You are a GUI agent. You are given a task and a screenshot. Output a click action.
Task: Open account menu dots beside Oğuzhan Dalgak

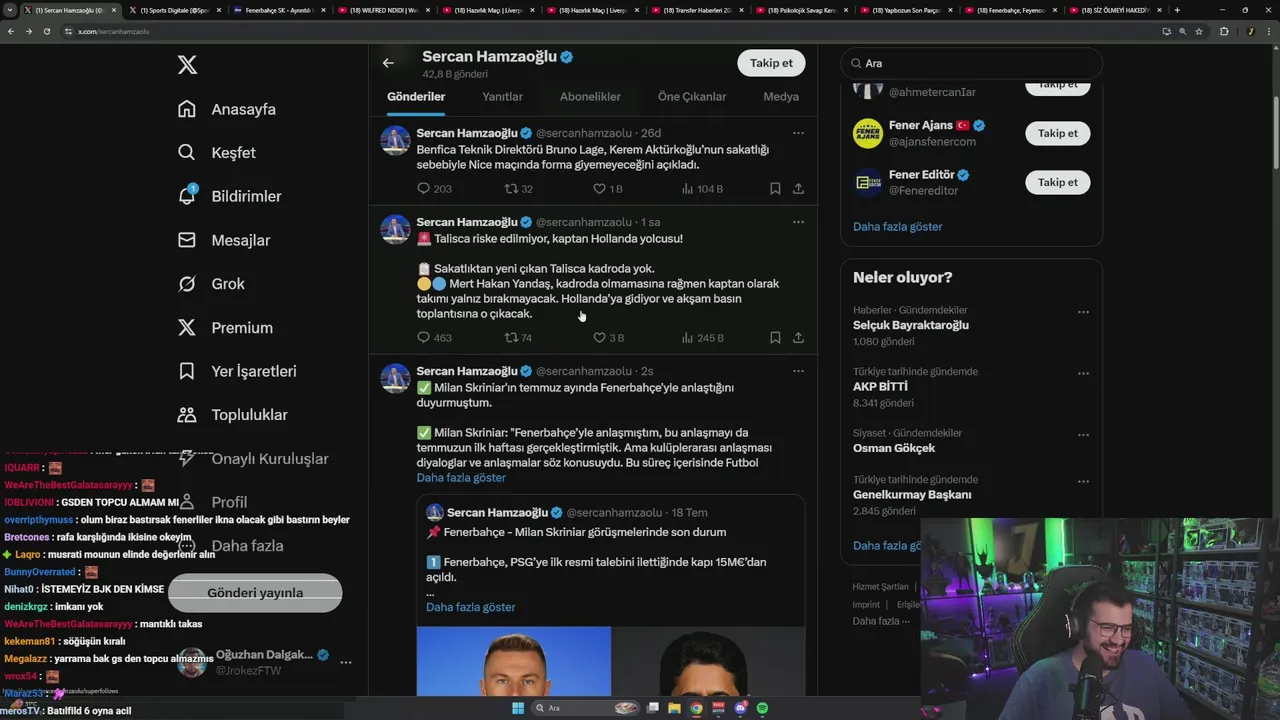(x=345, y=662)
